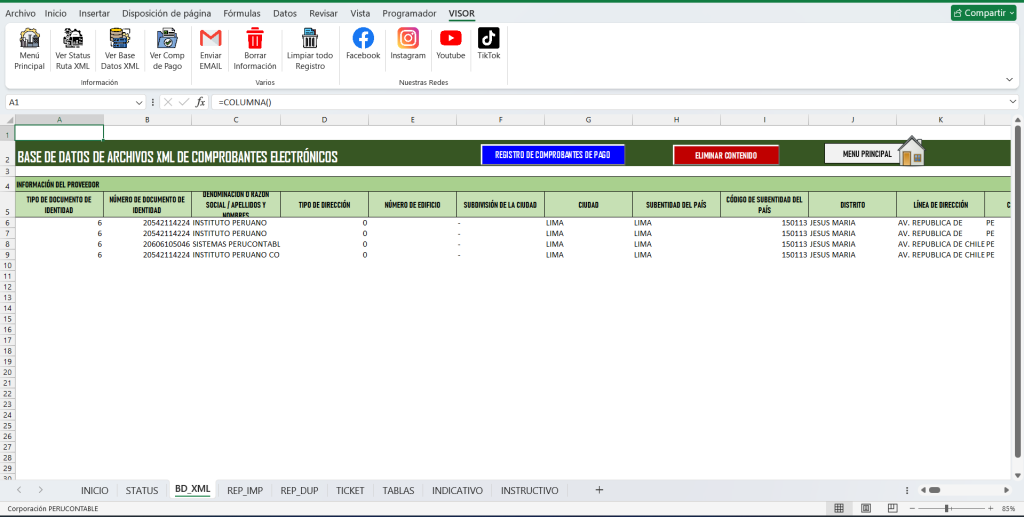Switch to Normal view in status bar

[x=839, y=509]
